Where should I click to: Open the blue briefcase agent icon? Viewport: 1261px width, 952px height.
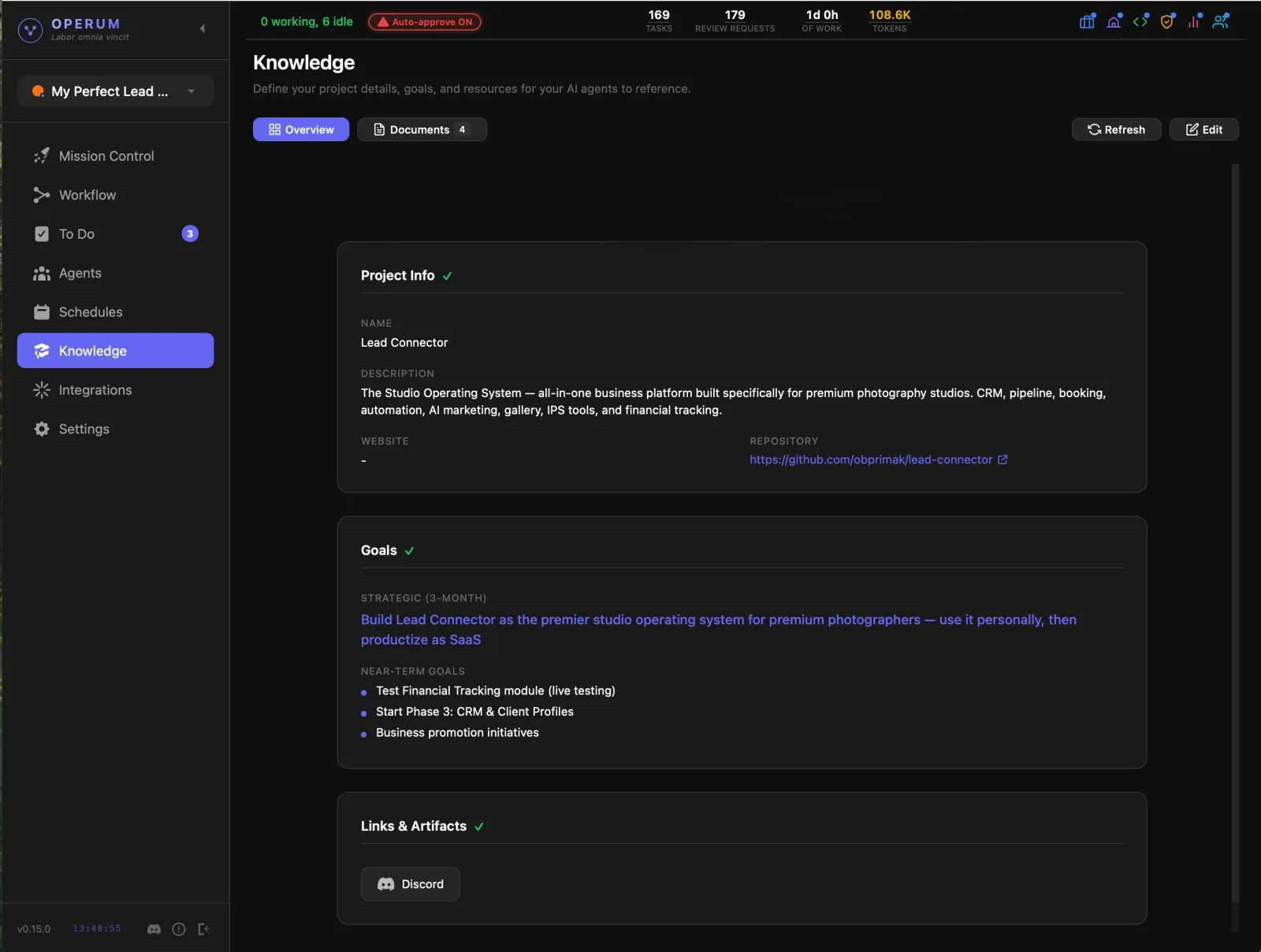1086,21
